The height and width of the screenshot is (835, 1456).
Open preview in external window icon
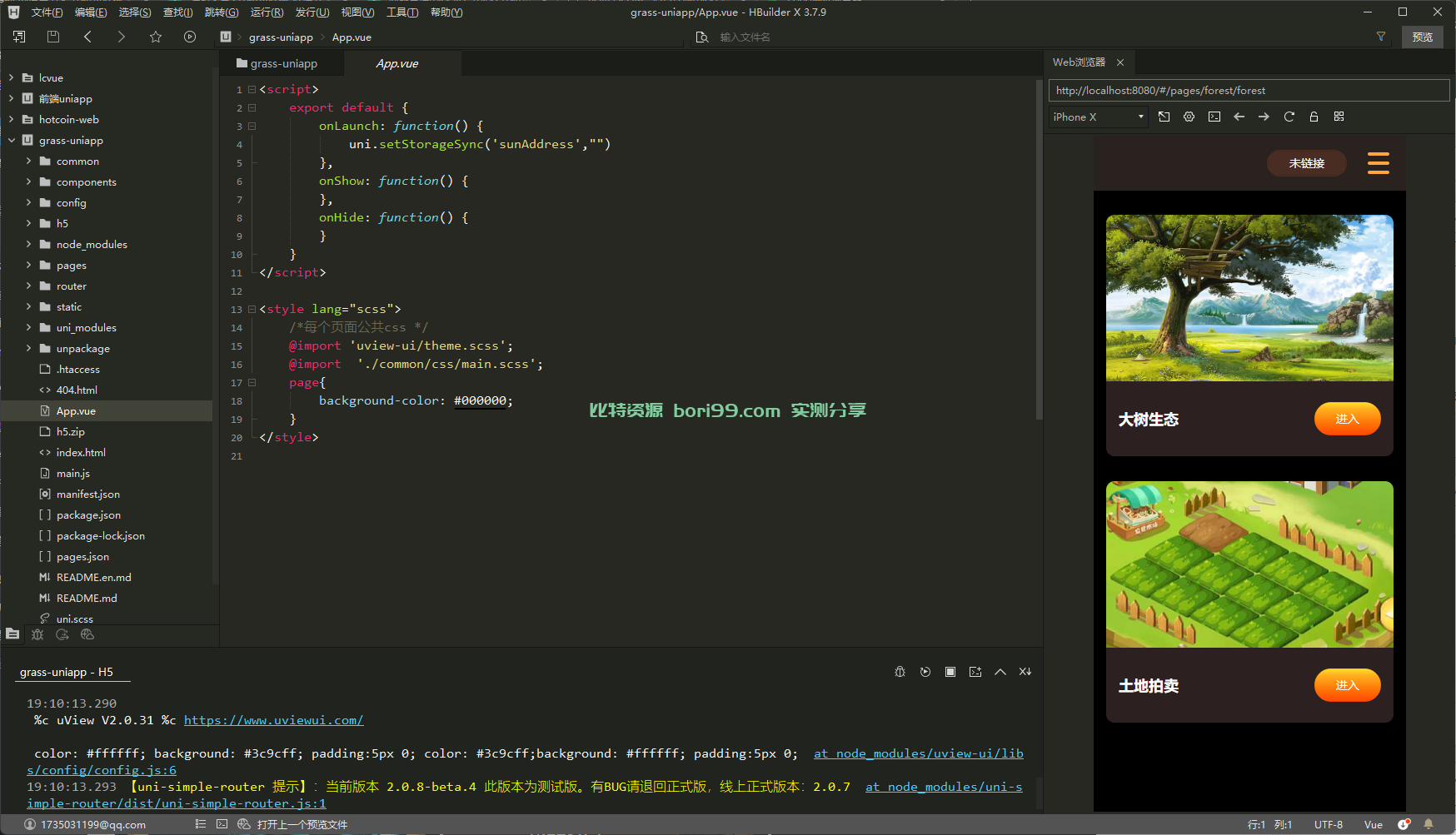click(1164, 117)
